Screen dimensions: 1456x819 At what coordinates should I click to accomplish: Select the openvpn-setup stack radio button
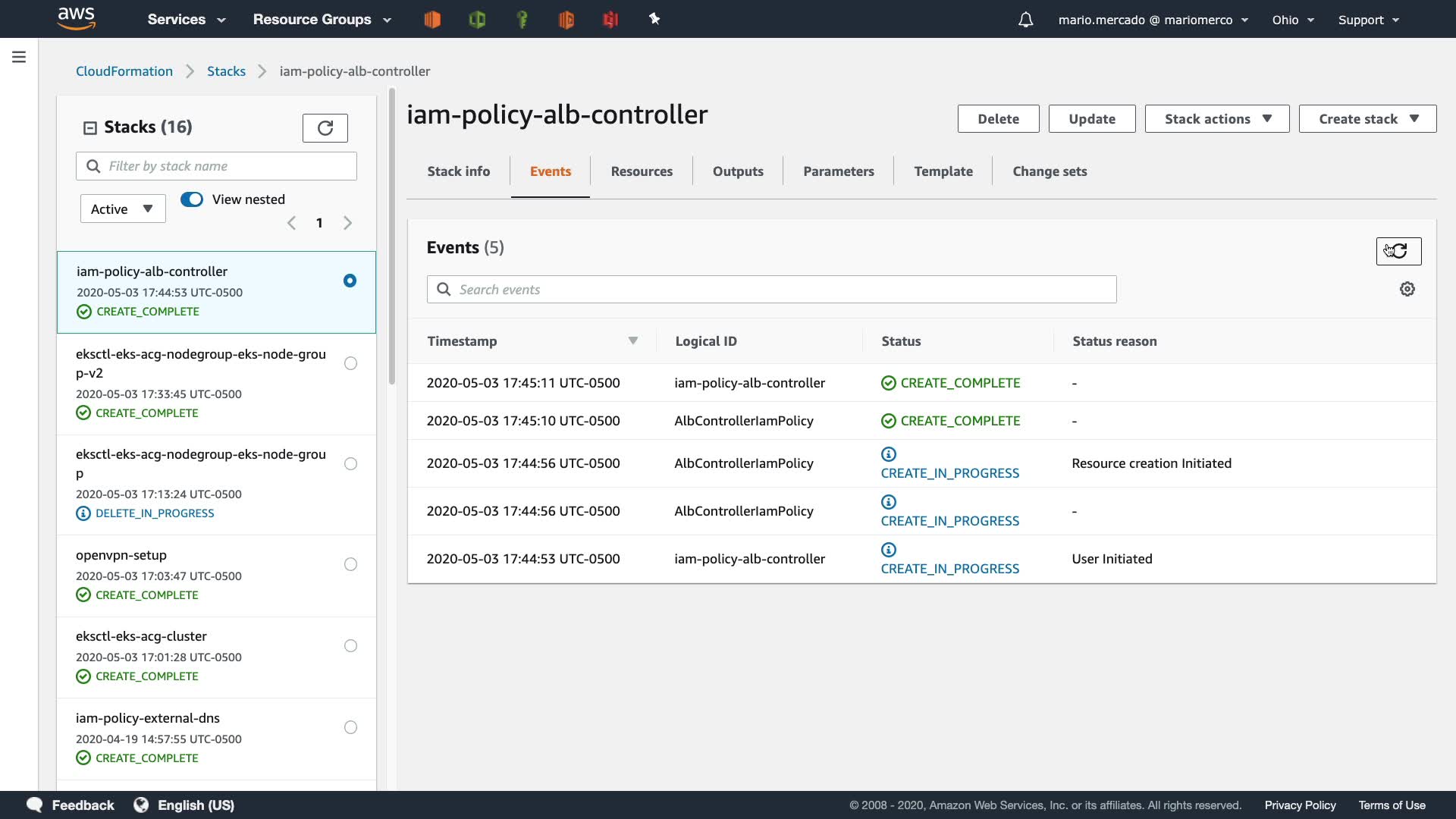click(x=350, y=564)
